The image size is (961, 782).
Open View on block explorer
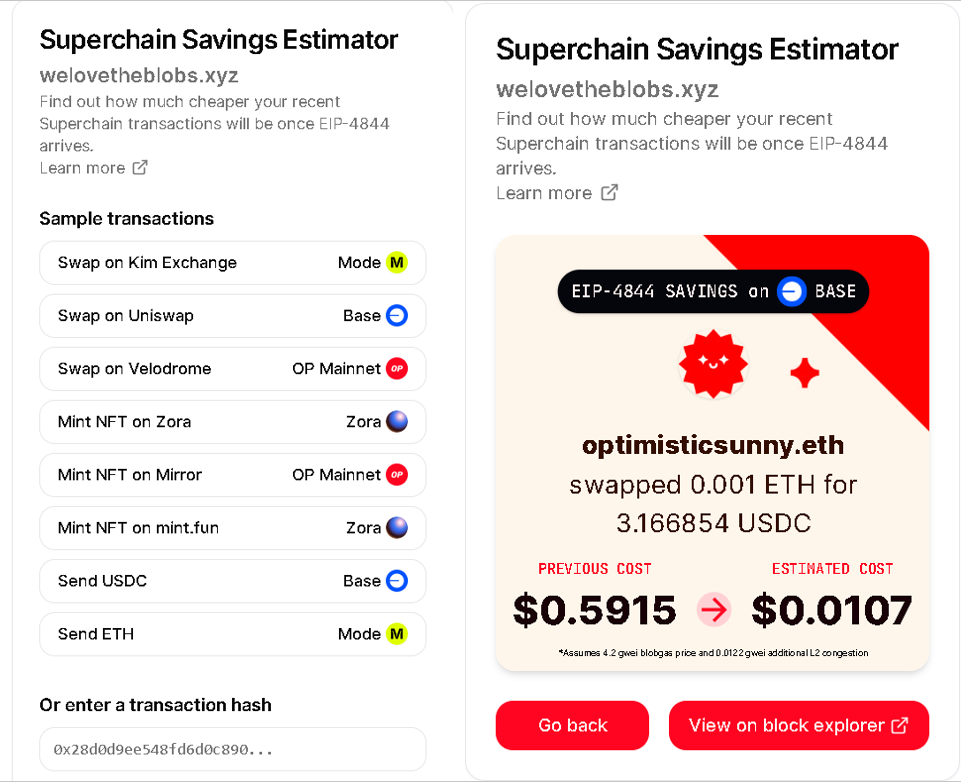point(798,726)
